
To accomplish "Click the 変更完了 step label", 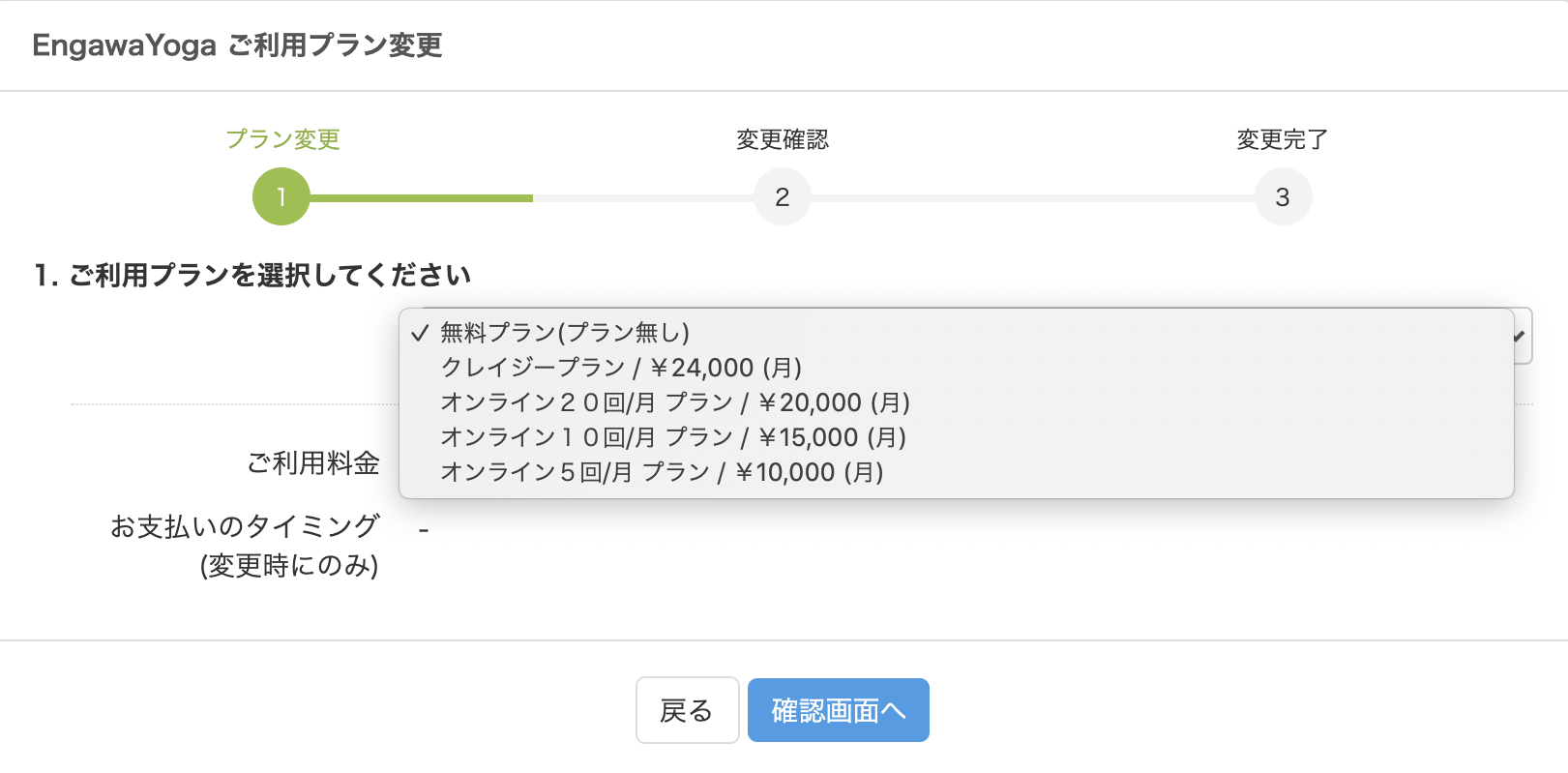I will [x=1283, y=139].
